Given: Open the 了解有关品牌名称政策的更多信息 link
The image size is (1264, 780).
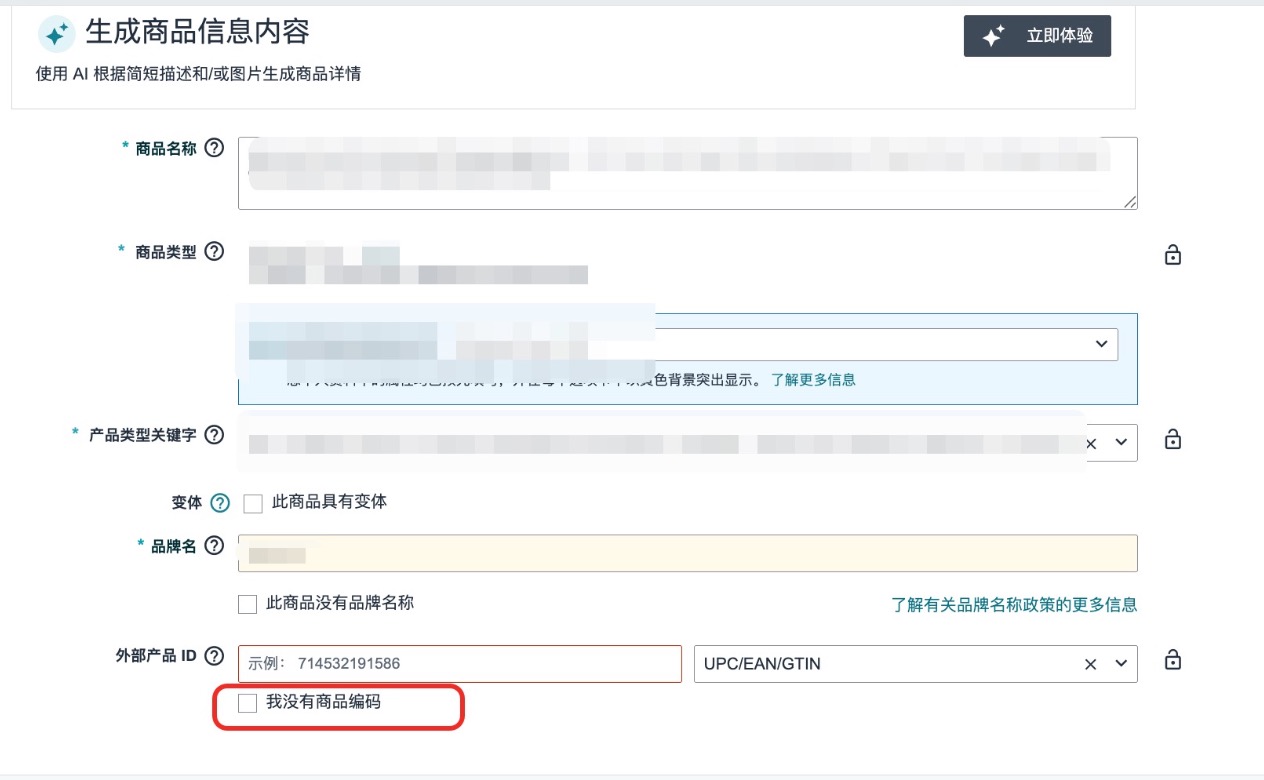Looking at the screenshot, I should (1014, 605).
